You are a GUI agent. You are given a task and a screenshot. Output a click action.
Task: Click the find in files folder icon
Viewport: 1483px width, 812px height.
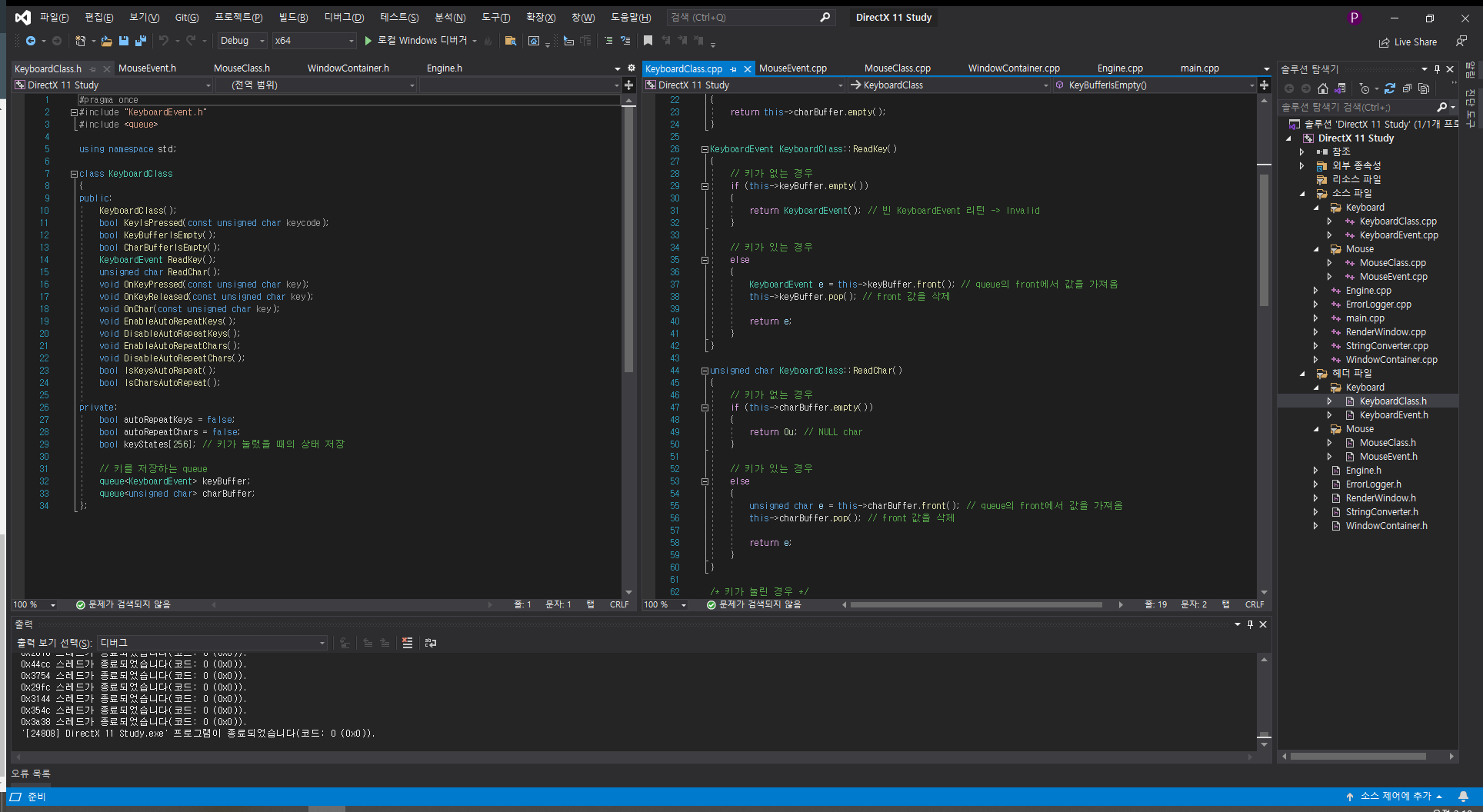pos(510,41)
